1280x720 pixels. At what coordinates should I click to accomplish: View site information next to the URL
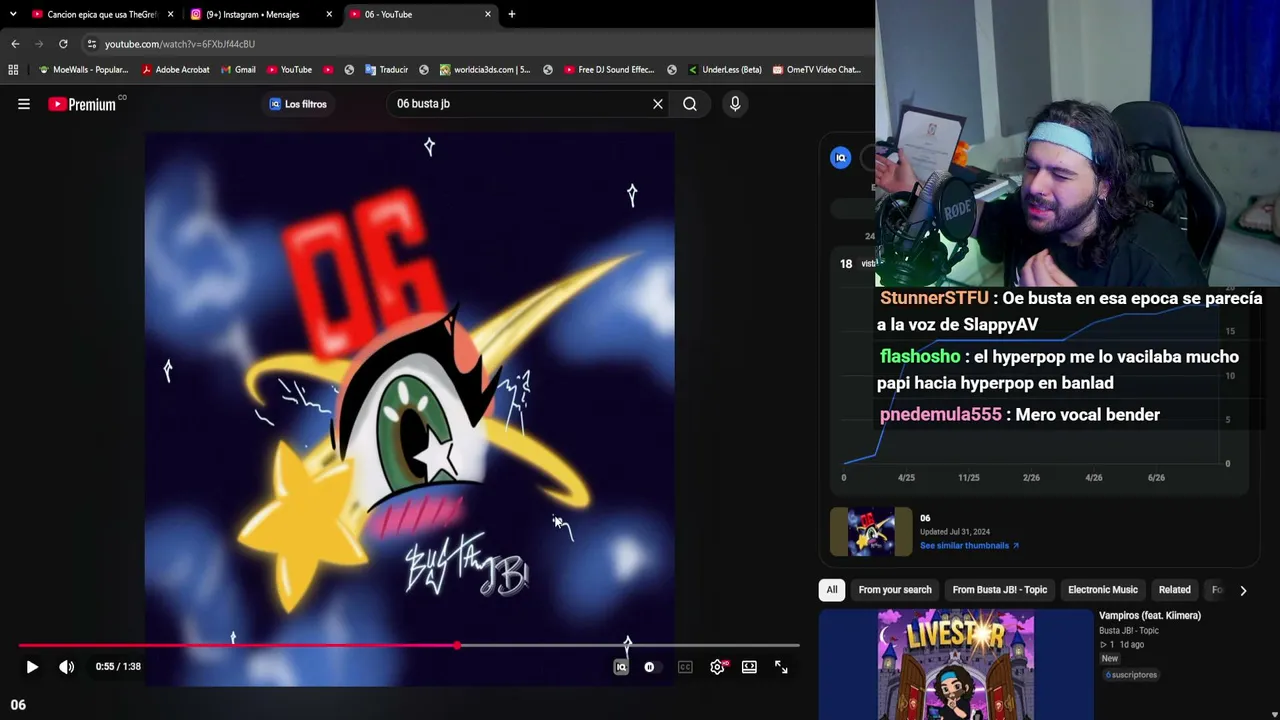point(91,44)
